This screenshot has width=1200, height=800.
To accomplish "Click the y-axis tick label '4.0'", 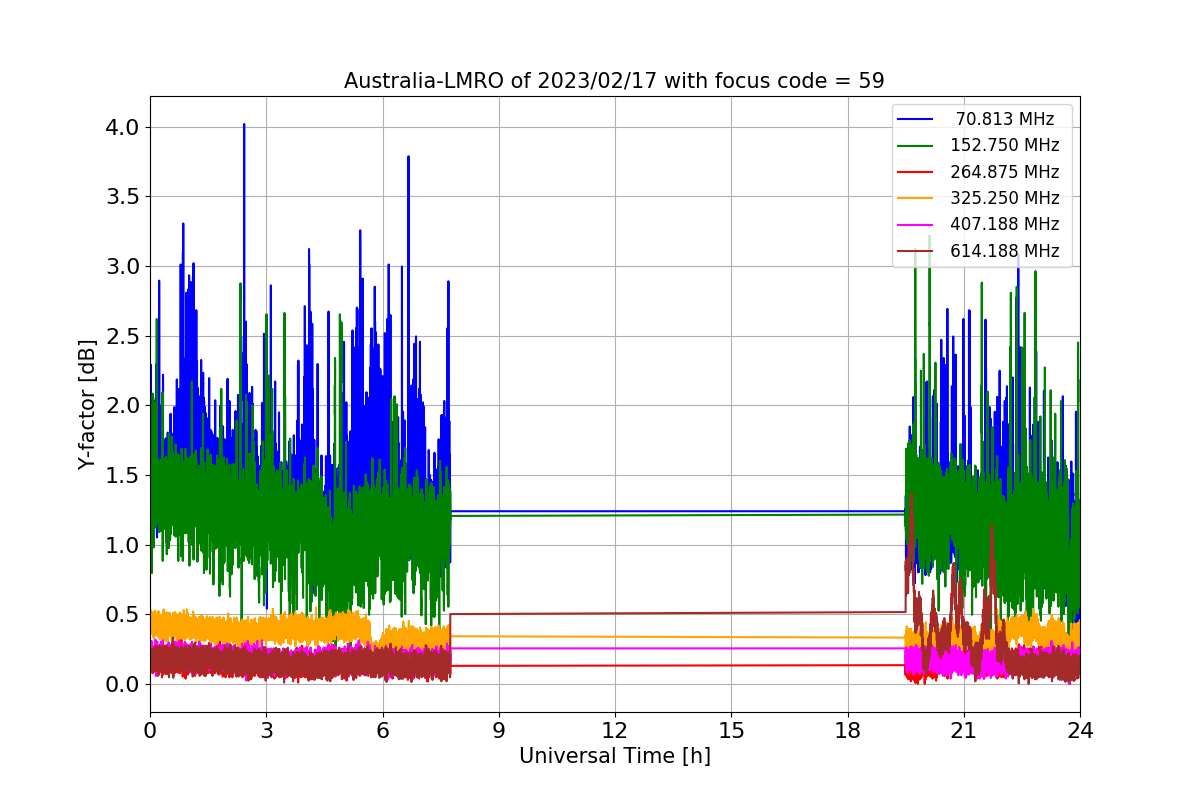I will pos(121,128).
